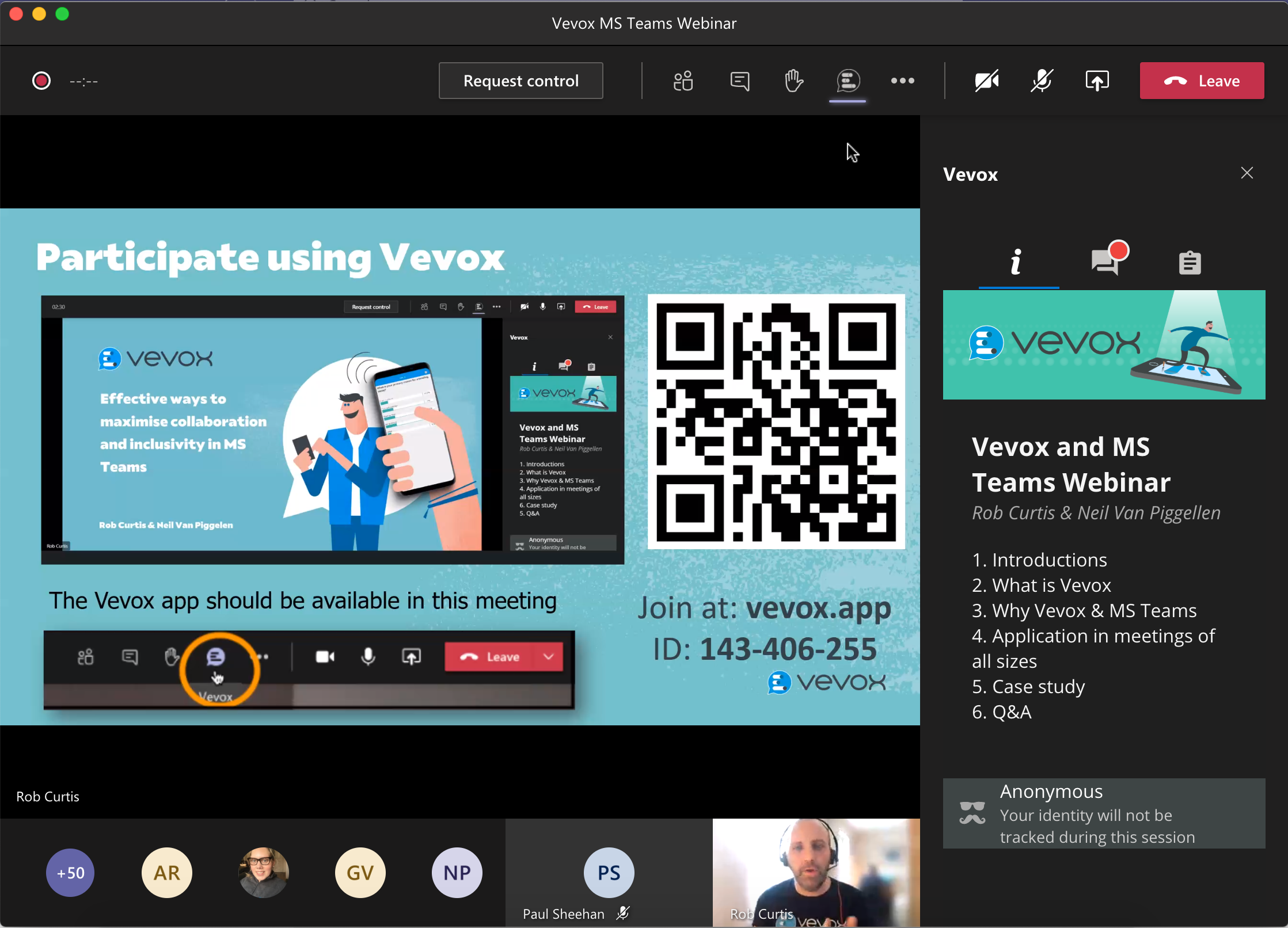
Task: Click the 'Vevox and MS Teams Webinar' heading
Action: click(1071, 464)
